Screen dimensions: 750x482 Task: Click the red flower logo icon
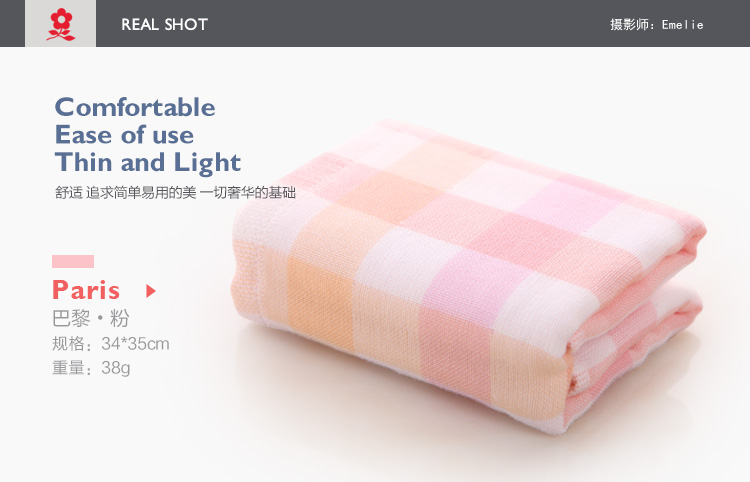point(60,24)
